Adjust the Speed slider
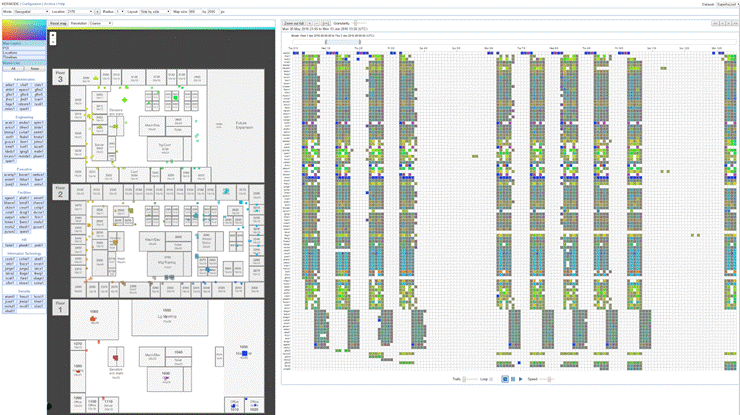The width and height of the screenshot is (740, 415). click(550, 379)
